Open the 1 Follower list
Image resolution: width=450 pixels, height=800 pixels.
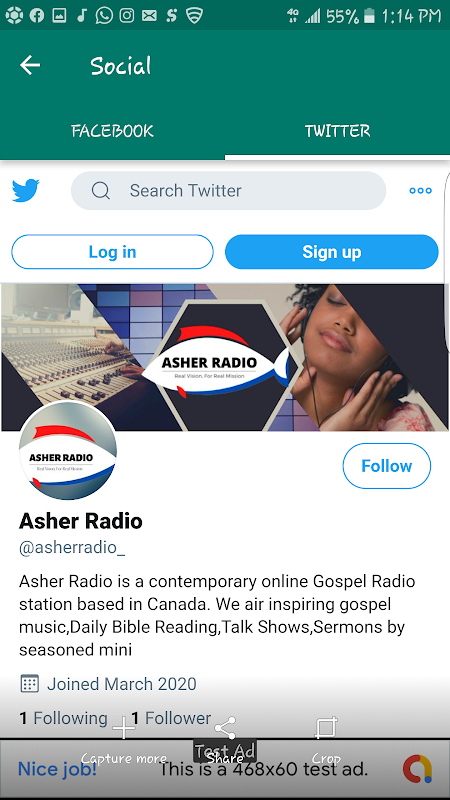(x=171, y=718)
